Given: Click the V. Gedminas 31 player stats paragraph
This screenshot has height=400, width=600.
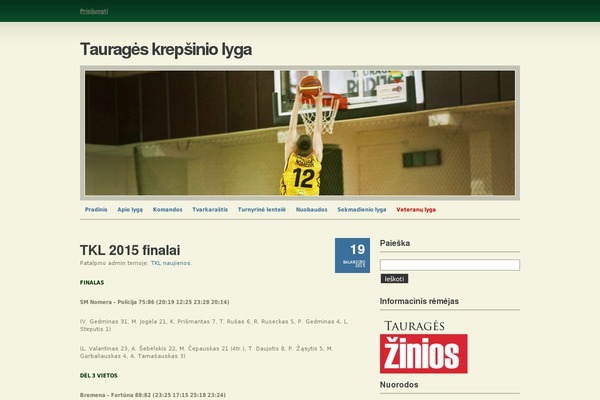Looking at the screenshot, I should 214,325.
